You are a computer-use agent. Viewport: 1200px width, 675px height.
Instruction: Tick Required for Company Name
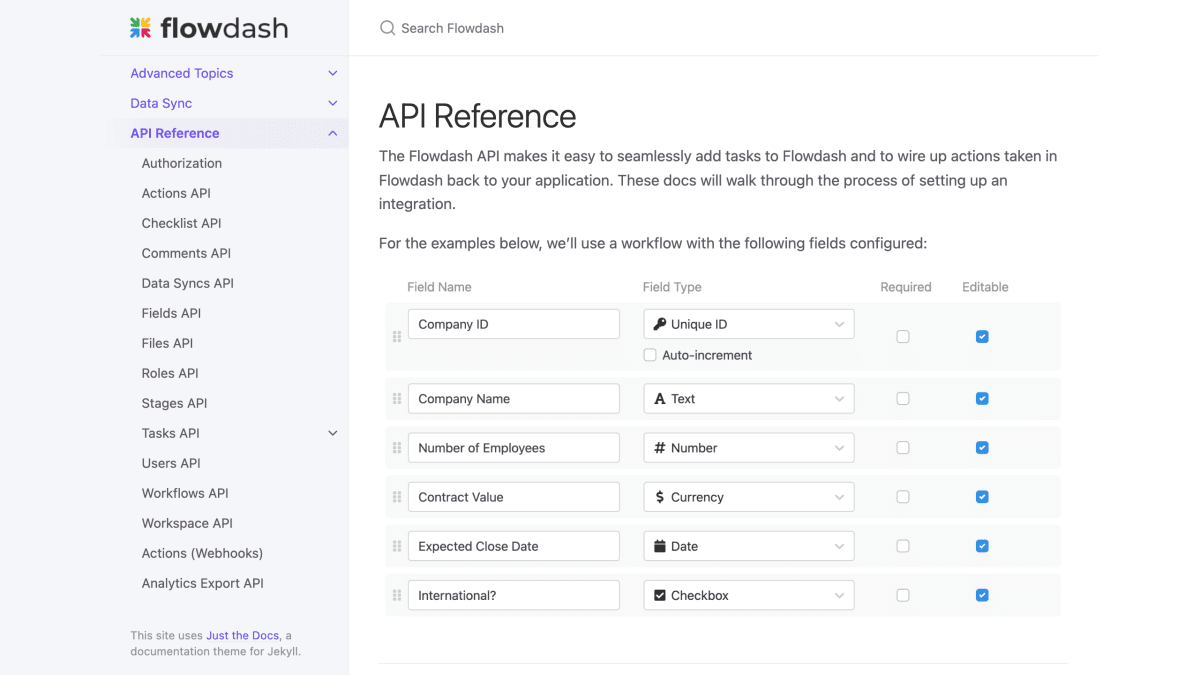click(x=903, y=399)
